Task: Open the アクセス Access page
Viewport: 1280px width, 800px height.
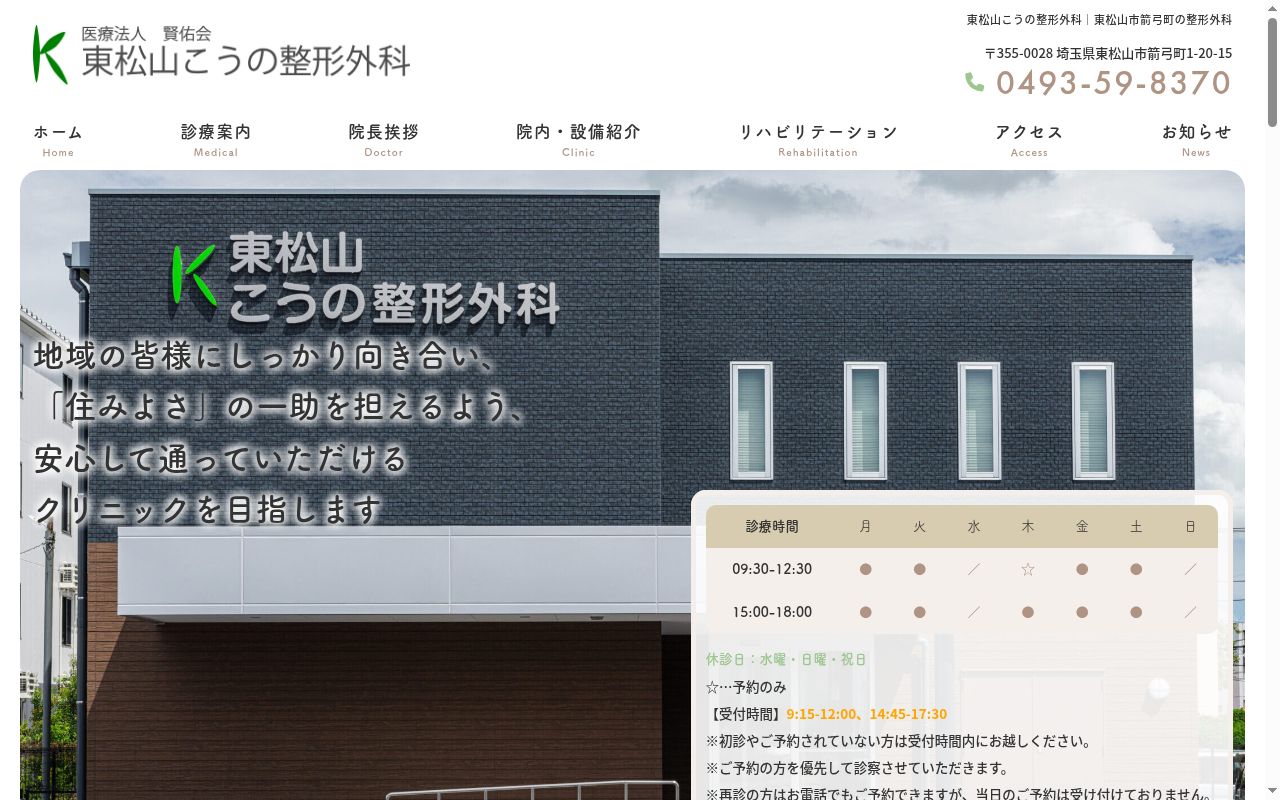Action: [1029, 140]
